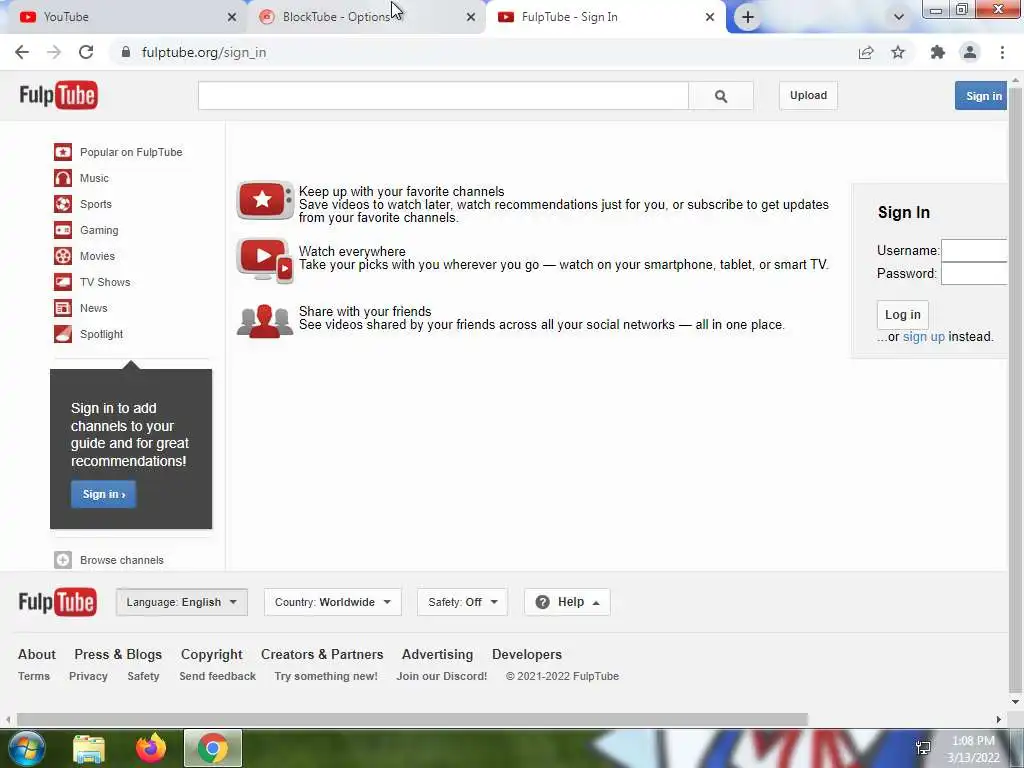Click the footer FulpTube logo
Screen dimensions: 1024x768
[57, 602]
